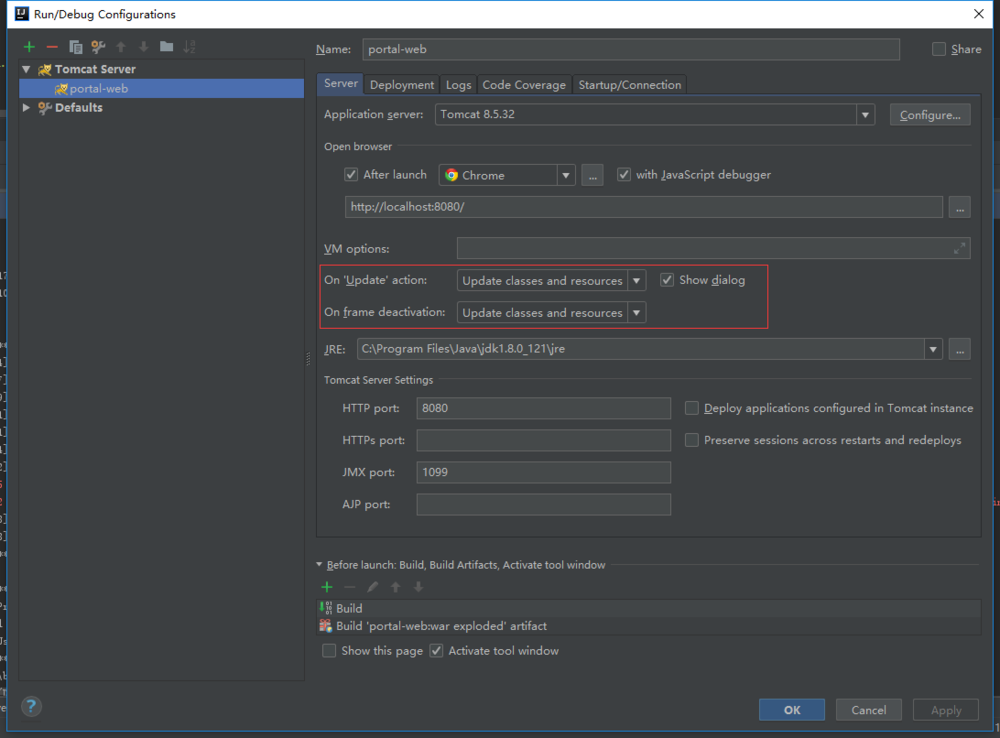Toggle the Share checkbox
The width and height of the screenshot is (1000, 738).
pyautogui.click(x=938, y=49)
